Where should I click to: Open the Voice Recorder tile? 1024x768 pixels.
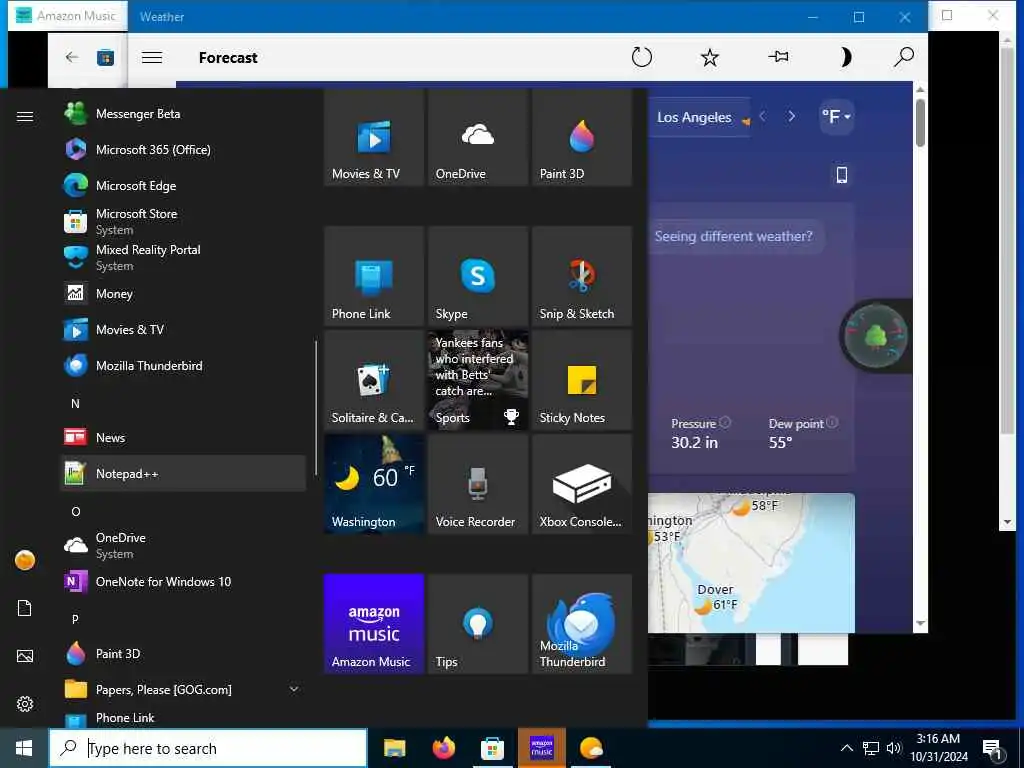(478, 484)
